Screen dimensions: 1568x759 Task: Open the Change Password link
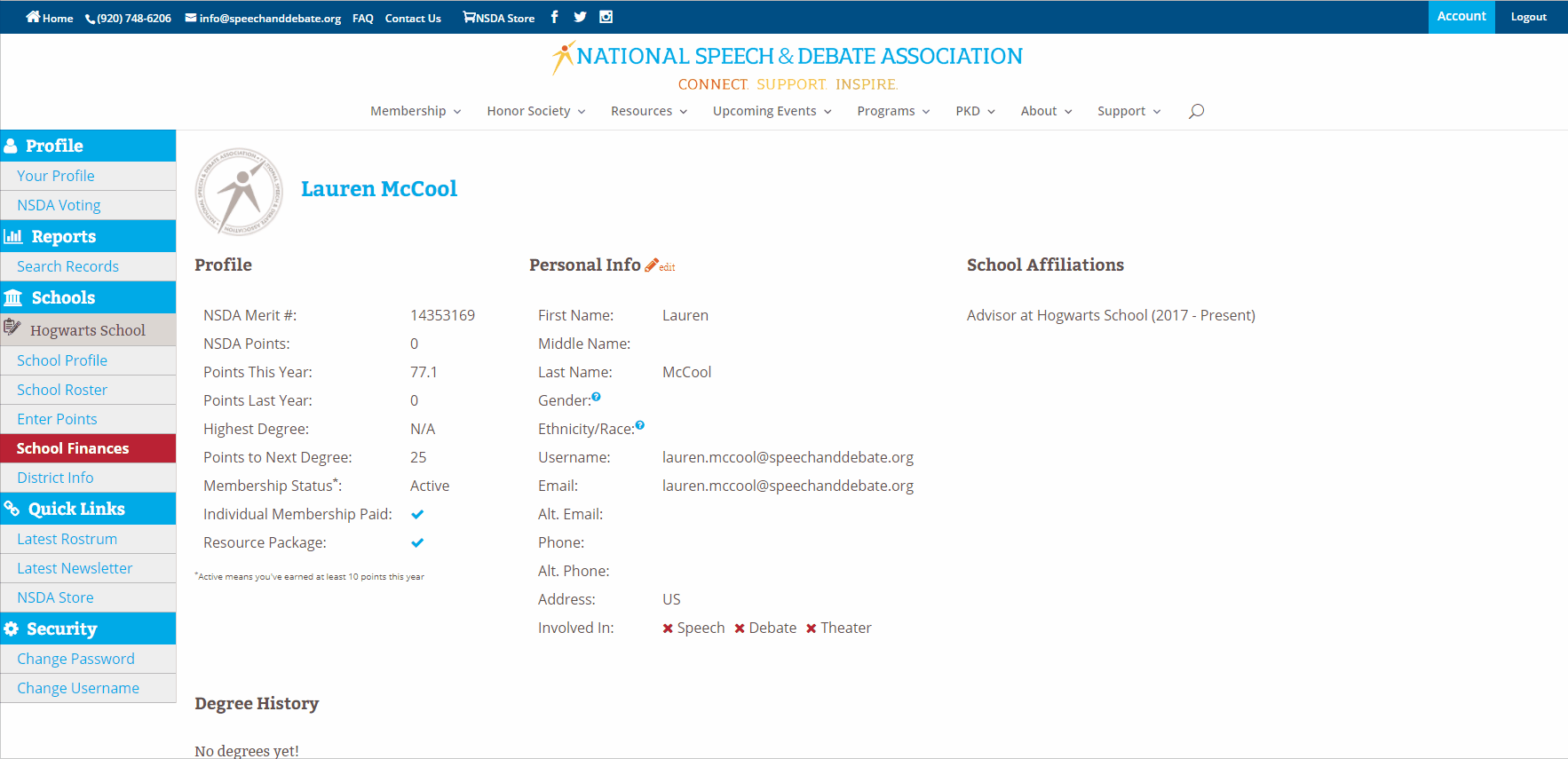75,659
